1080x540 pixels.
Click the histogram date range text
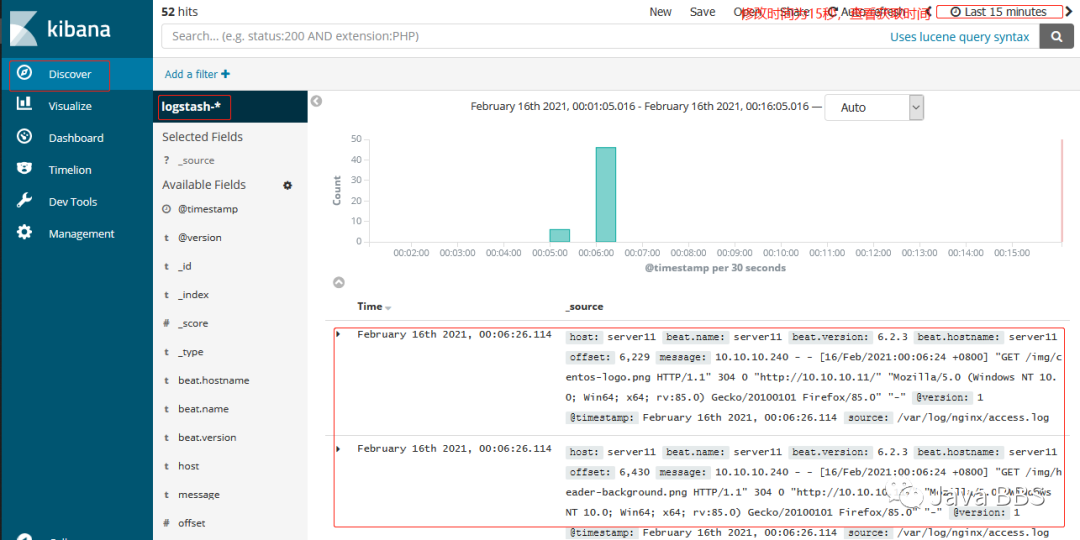pos(639,107)
